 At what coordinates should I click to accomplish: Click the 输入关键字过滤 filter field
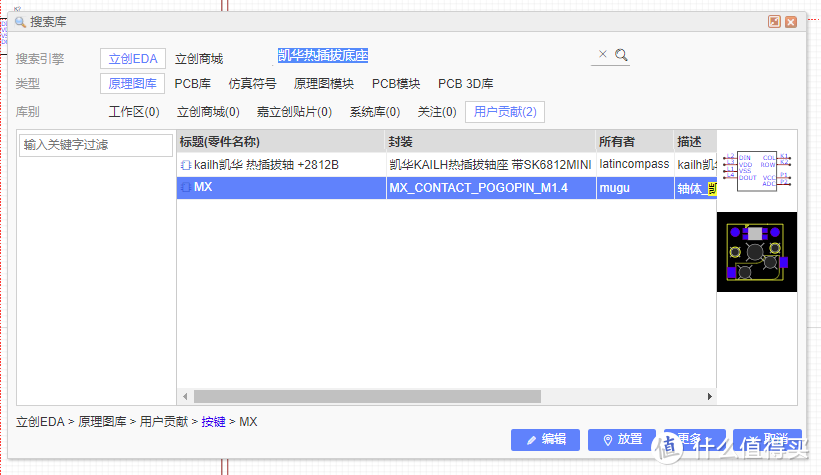point(96,145)
